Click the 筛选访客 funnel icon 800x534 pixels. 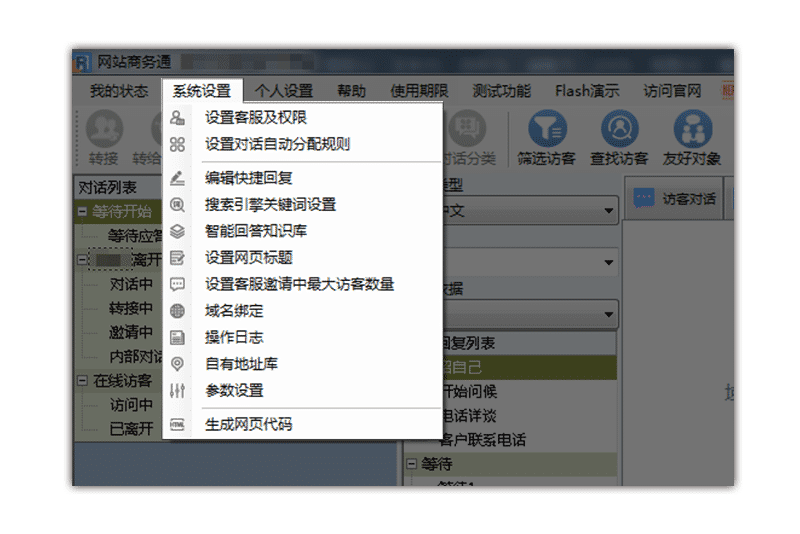pos(547,128)
